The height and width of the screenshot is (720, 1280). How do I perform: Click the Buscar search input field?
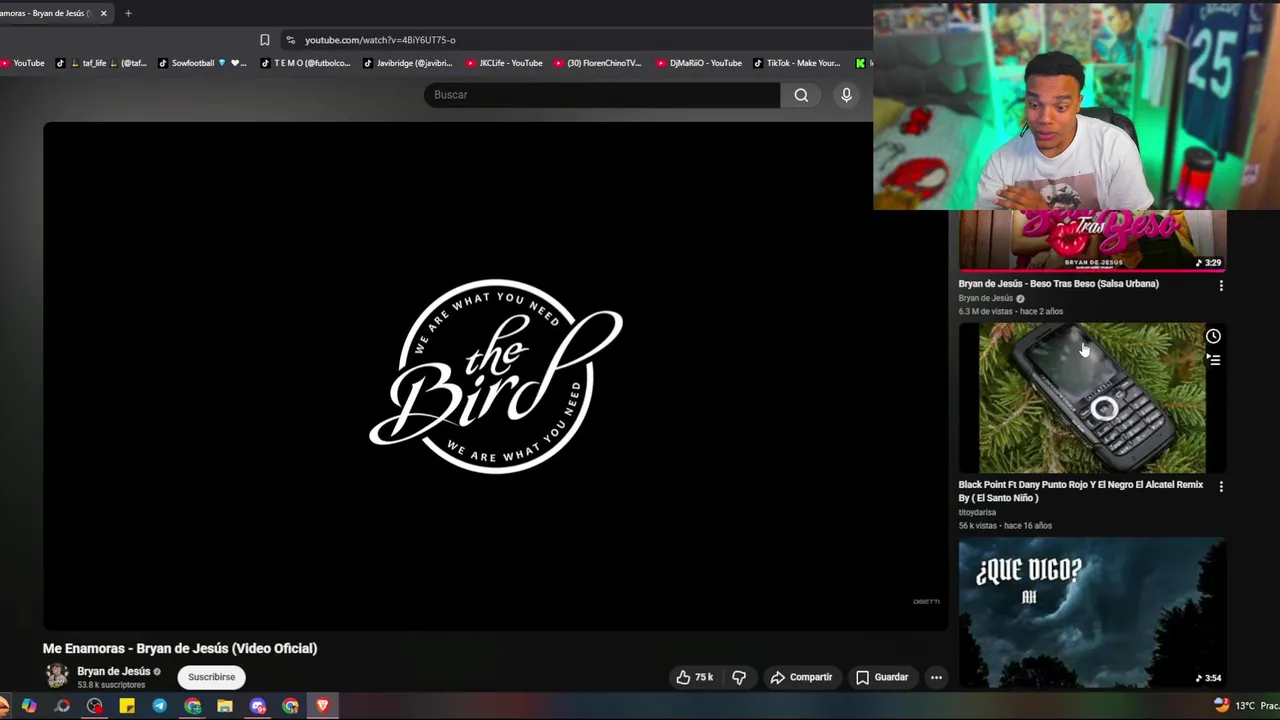point(602,95)
